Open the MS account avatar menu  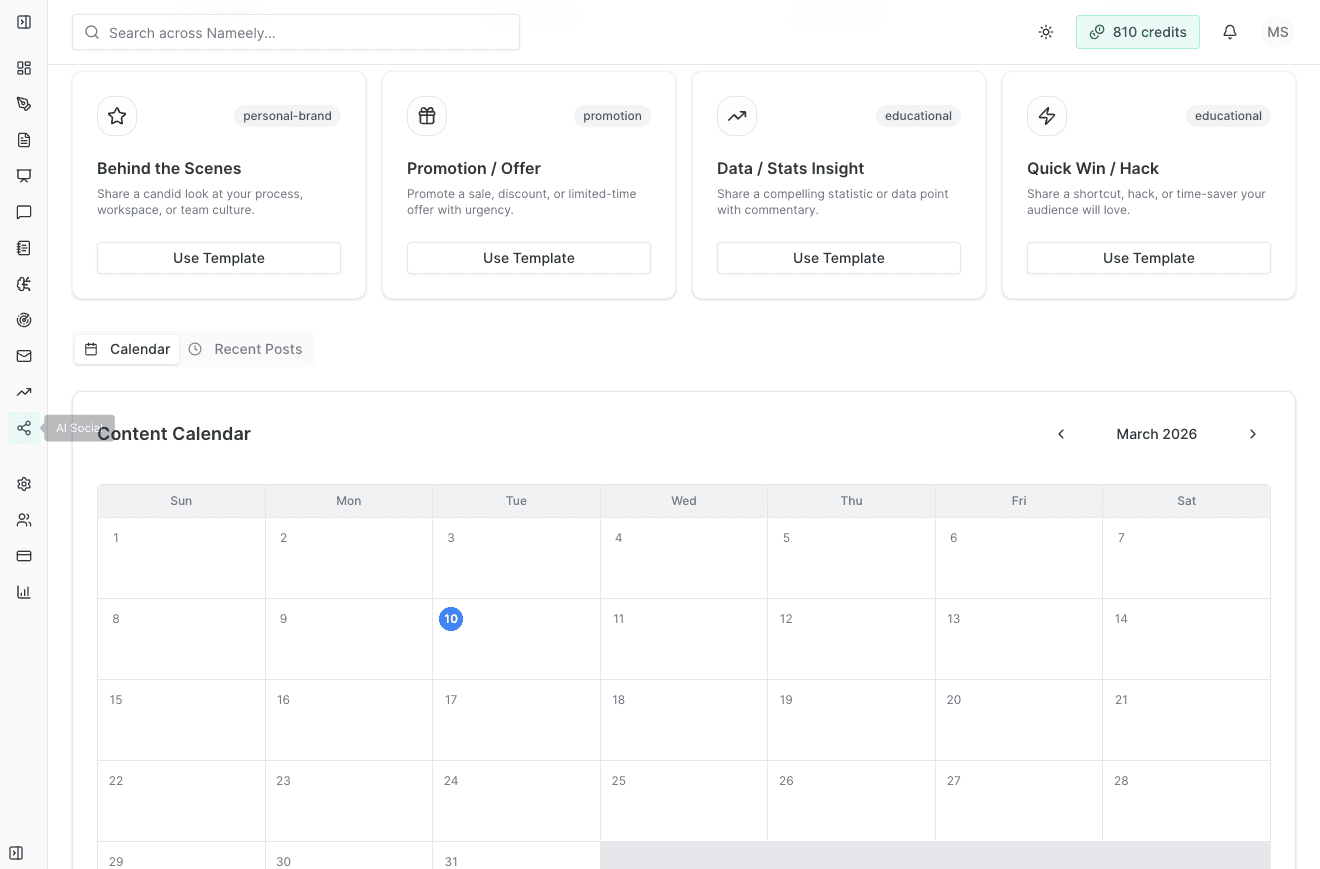tap(1277, 31)
